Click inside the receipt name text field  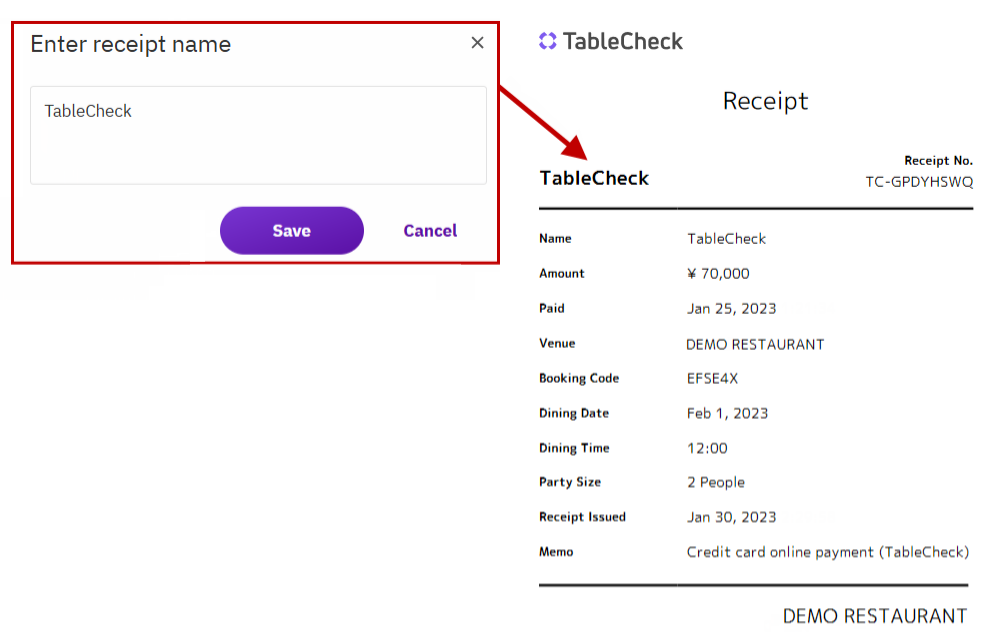coord(258,135)
